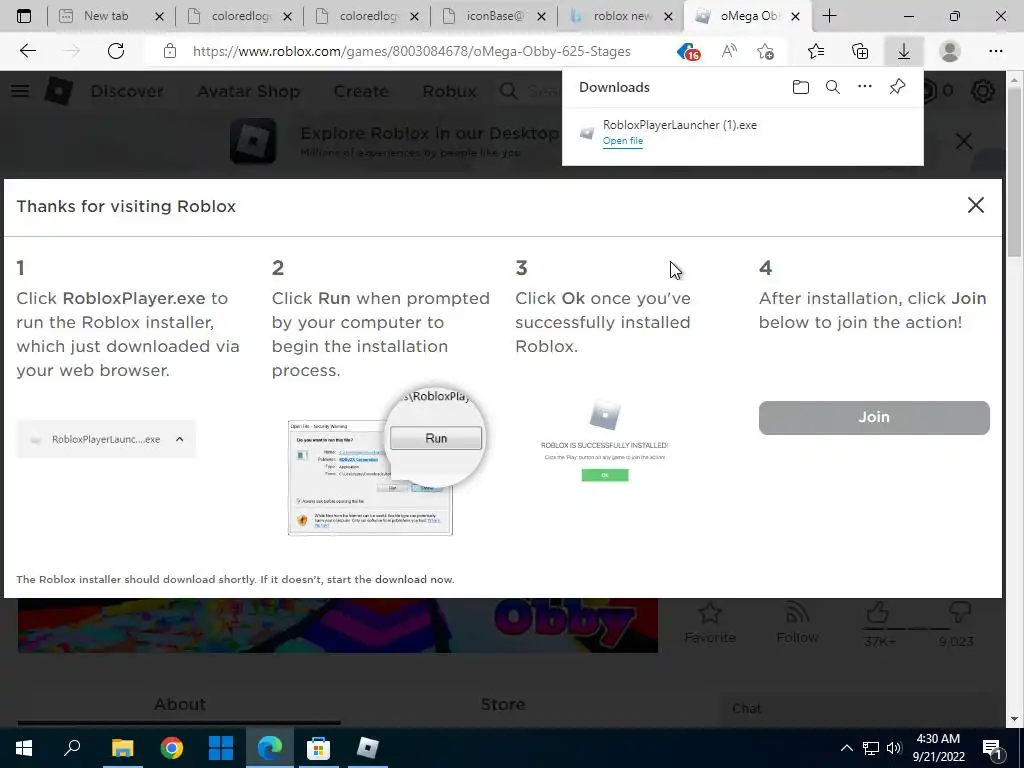1024x768 pixels.
Task: Open the Robux menu item
Action: [449, 91]
